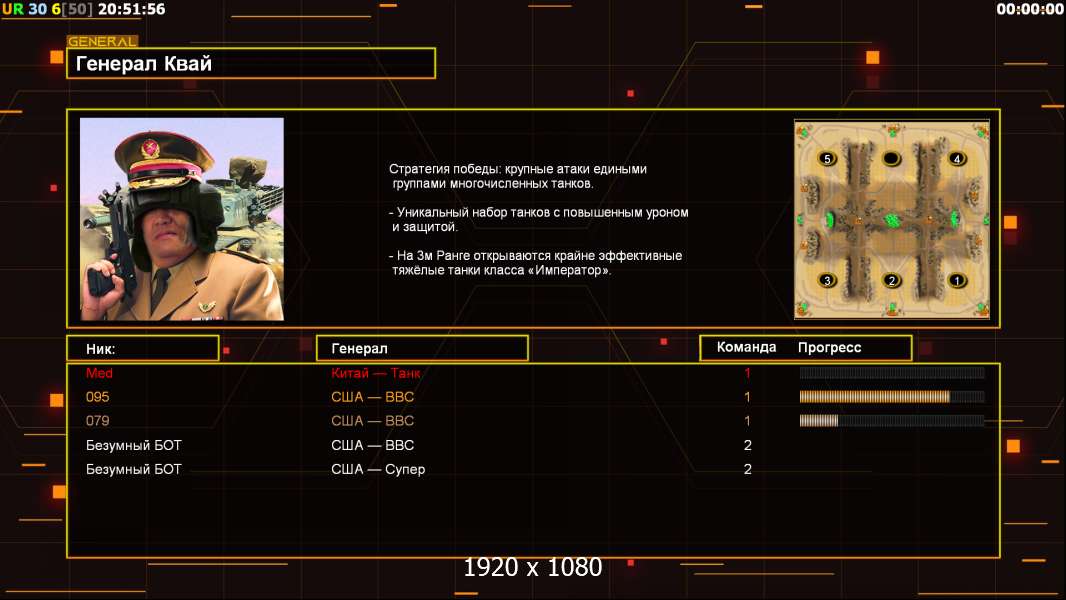The height and width of the screenshot is (600, 1066).
Task: Select player row "079"
Action: click(x=533, y=421)
